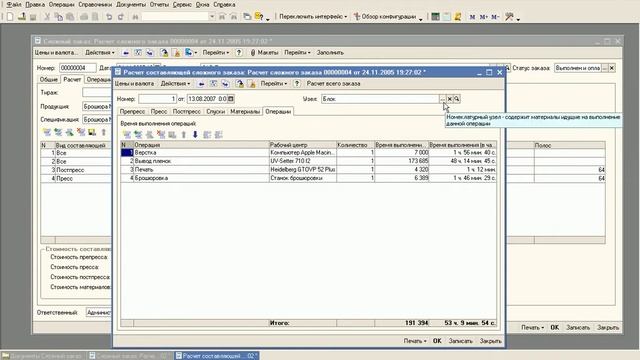Click the ellipsis select button of Узел field
Viewport: 640px width, 360px height.
coord(442,99)
